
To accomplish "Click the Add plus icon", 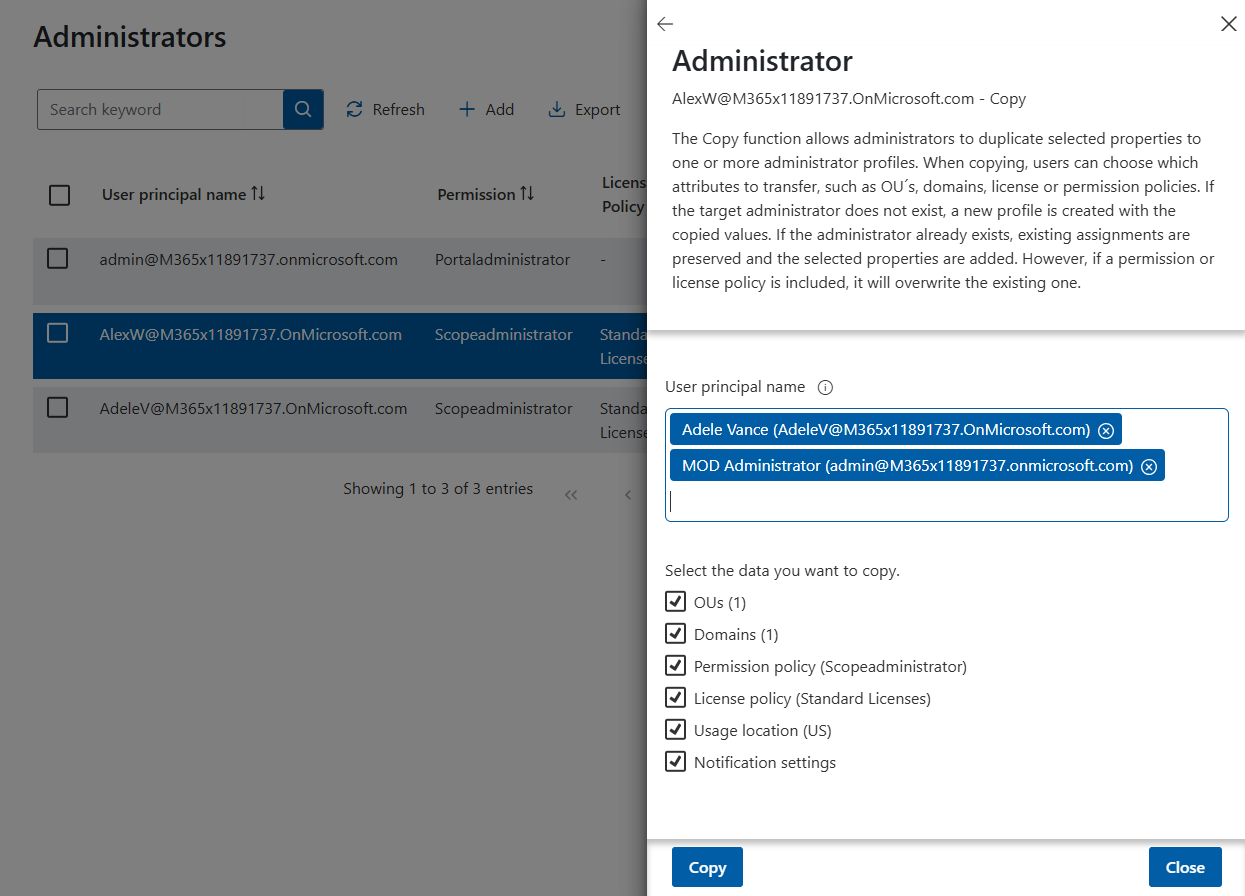I will pos(466,110).
